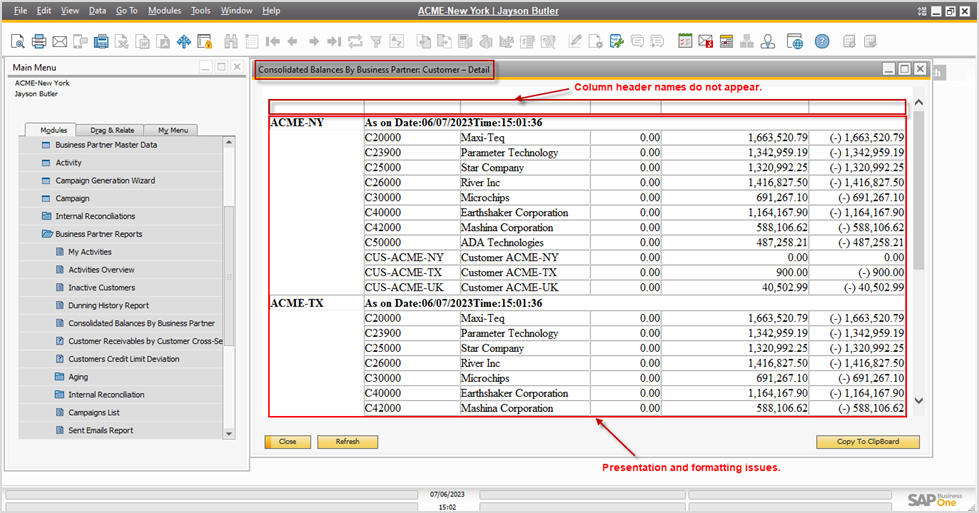Click the yellow Close button
The width and height of the screenshot is (979, 513).
[x=287, y=441]
